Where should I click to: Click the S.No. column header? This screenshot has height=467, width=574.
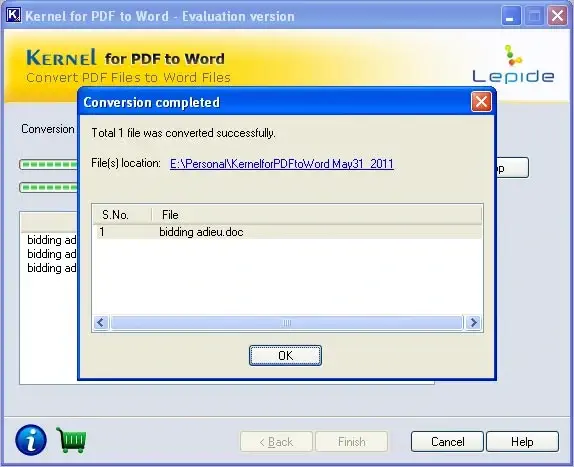coord(122,215)
